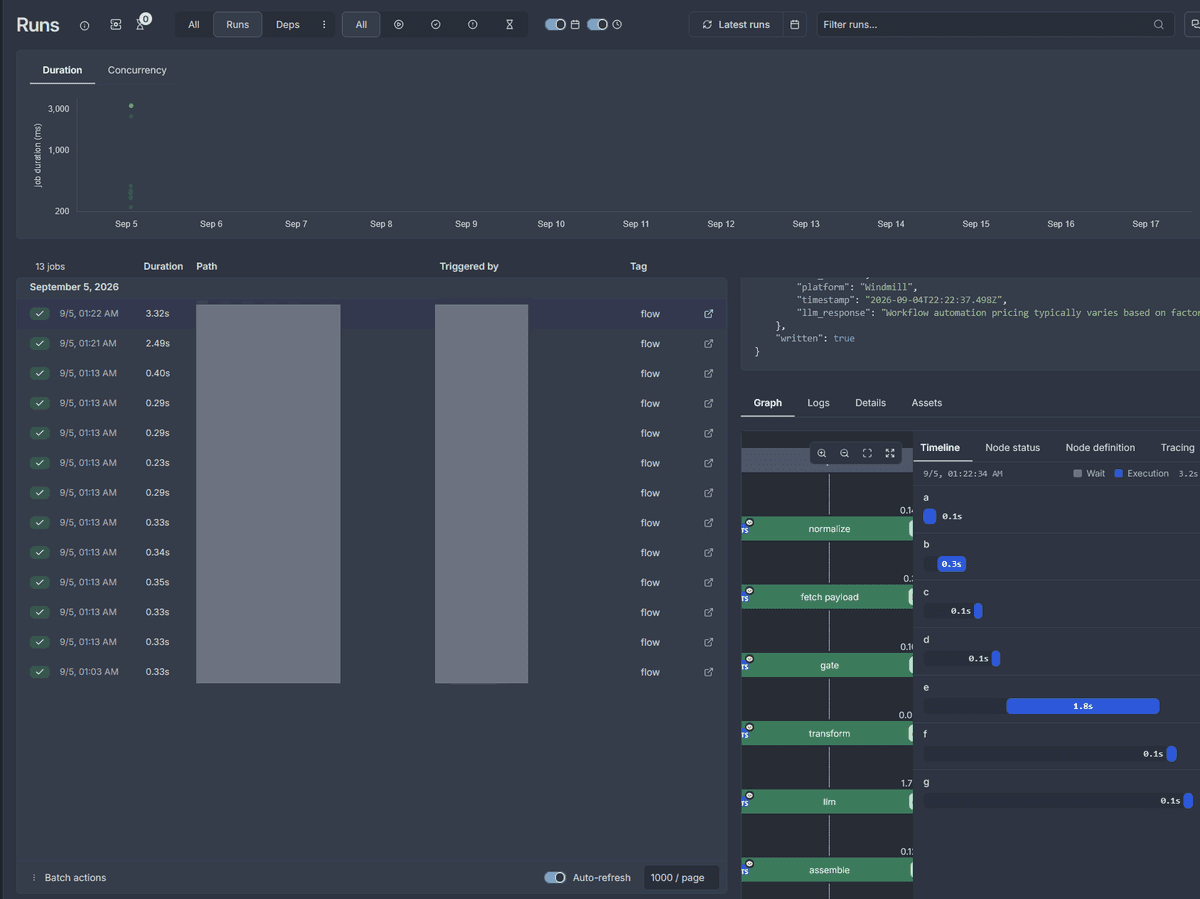Select the transform node in the graph
The width and height of the screenshot is (1200, 899).
click(x=827, y=734)
